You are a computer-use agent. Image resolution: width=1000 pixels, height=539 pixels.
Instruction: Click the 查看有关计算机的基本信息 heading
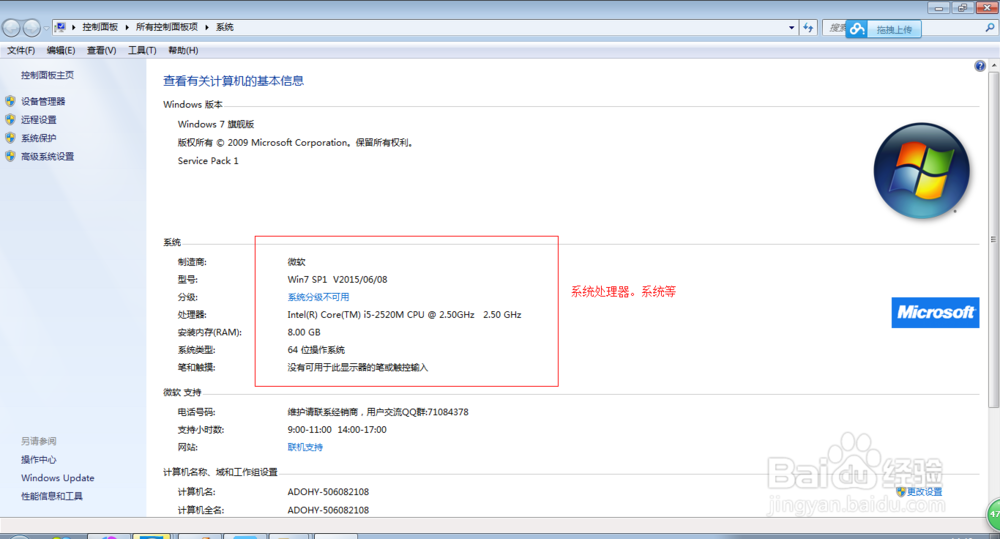(x=233, y=81)
